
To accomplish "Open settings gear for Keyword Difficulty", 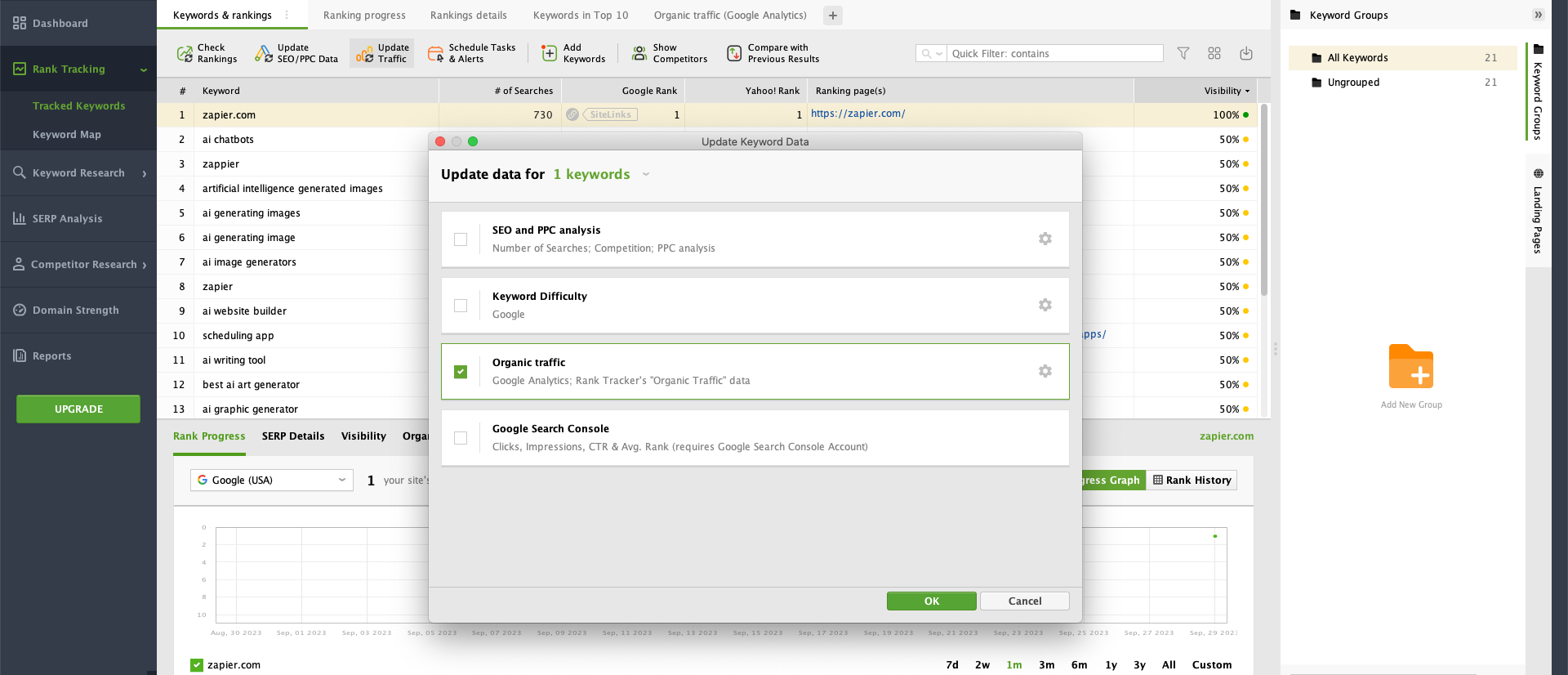I will tap(1045, 305).
